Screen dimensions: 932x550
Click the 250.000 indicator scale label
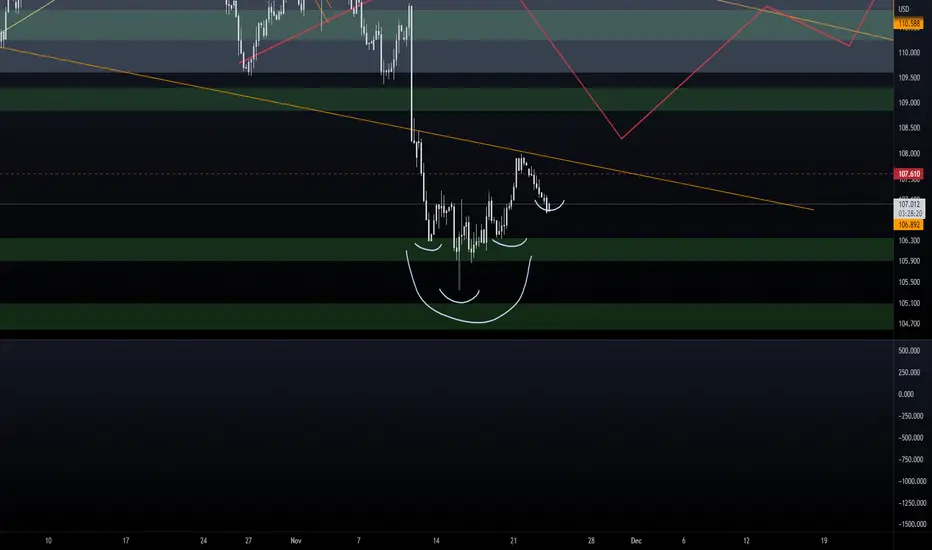pos(909,373)
